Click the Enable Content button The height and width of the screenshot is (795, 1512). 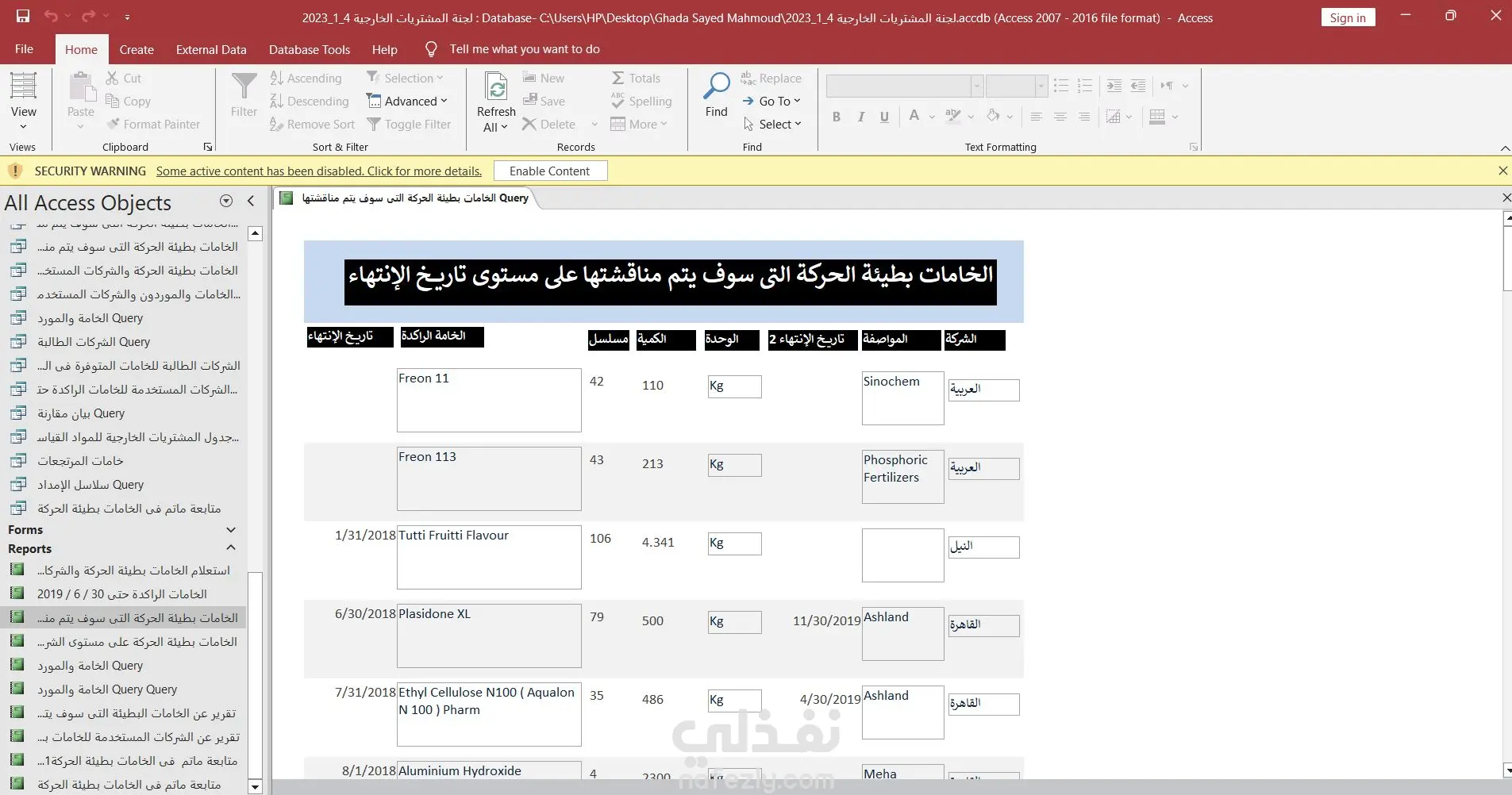tap(550, 171)
